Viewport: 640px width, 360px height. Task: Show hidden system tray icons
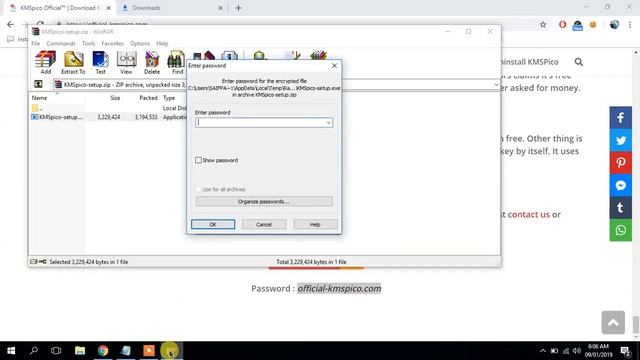click(x=542, y=351)
